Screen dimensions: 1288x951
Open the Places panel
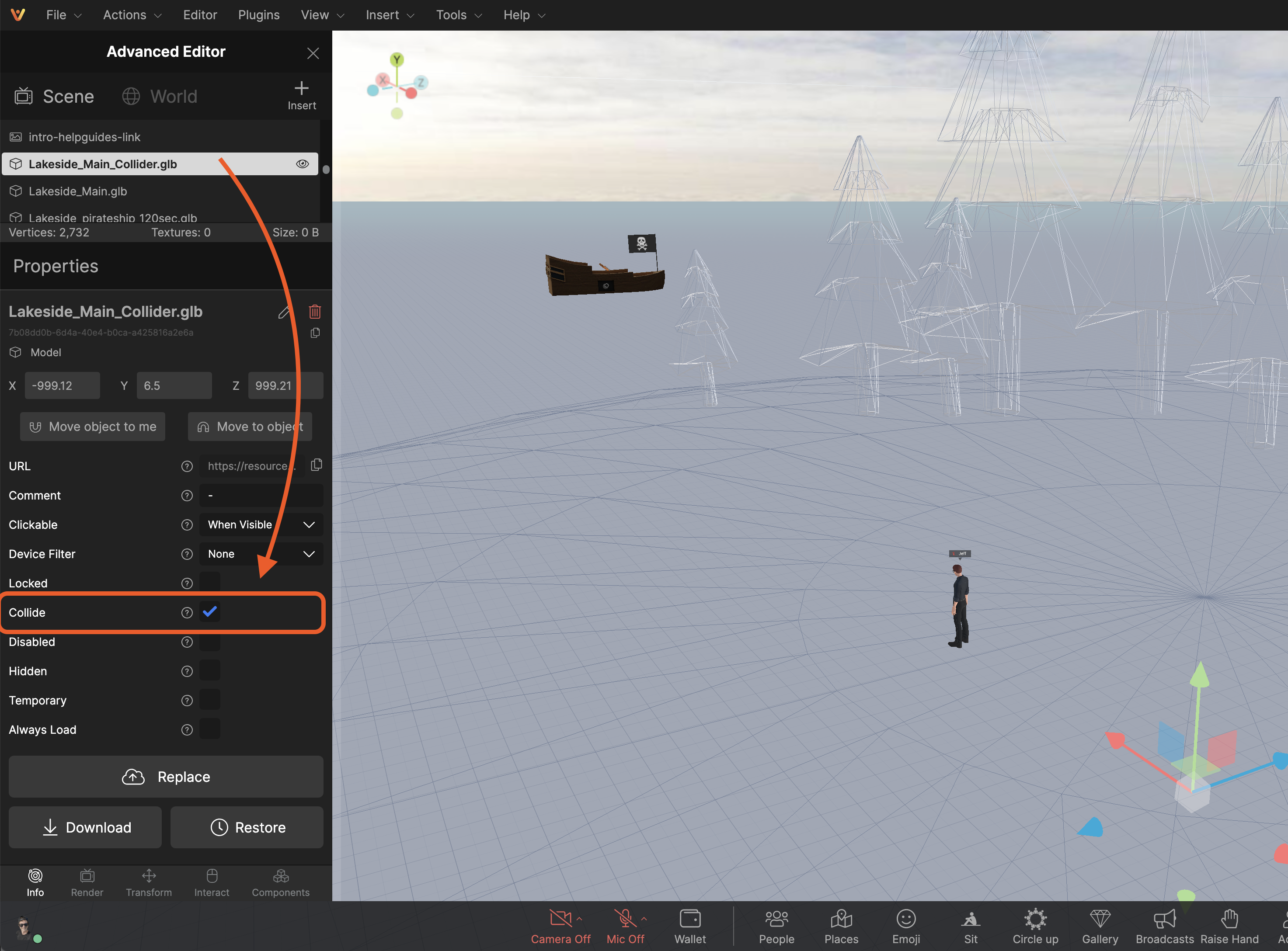841,926
